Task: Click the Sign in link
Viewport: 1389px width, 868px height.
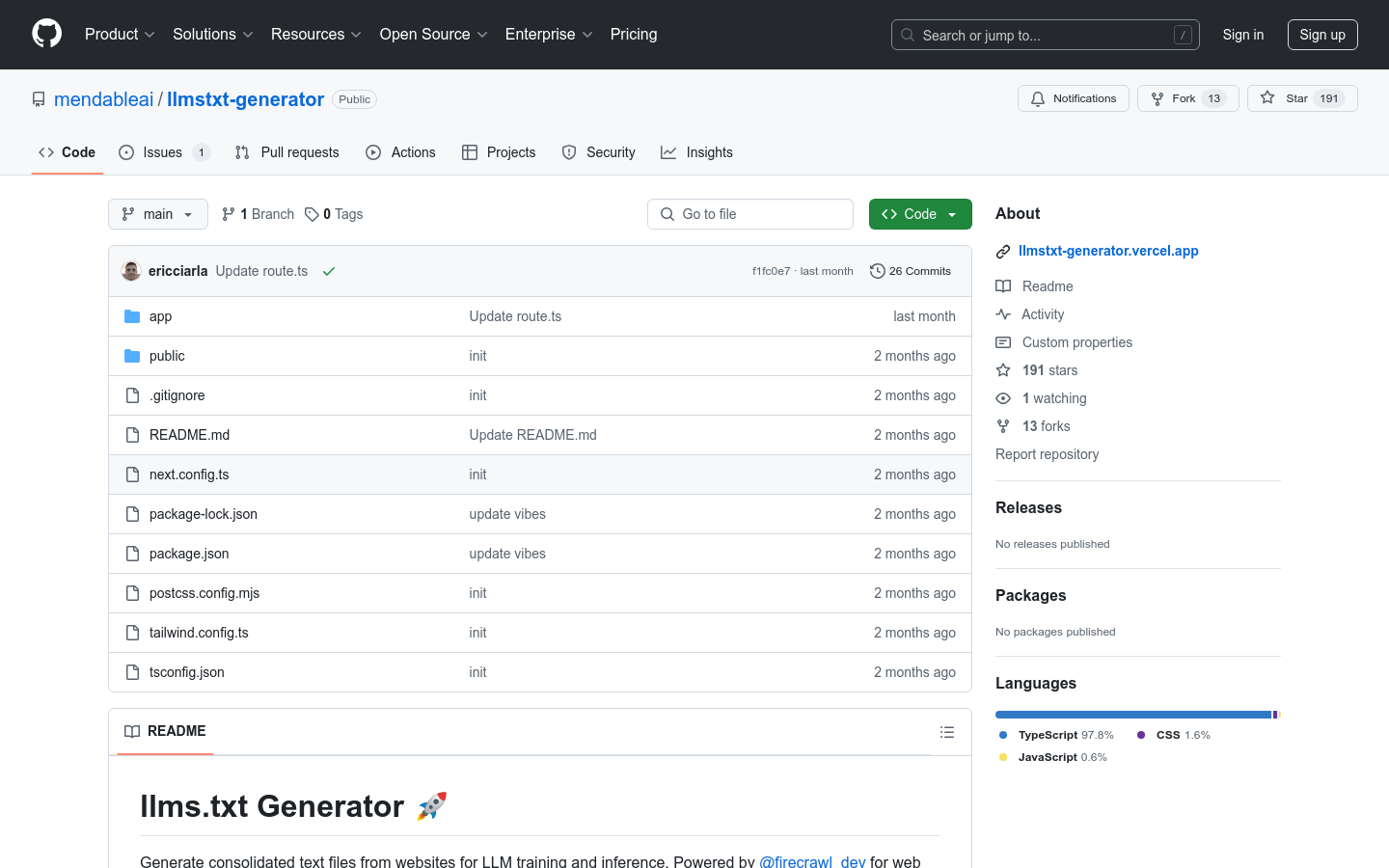Action: tap(1243, 35)
